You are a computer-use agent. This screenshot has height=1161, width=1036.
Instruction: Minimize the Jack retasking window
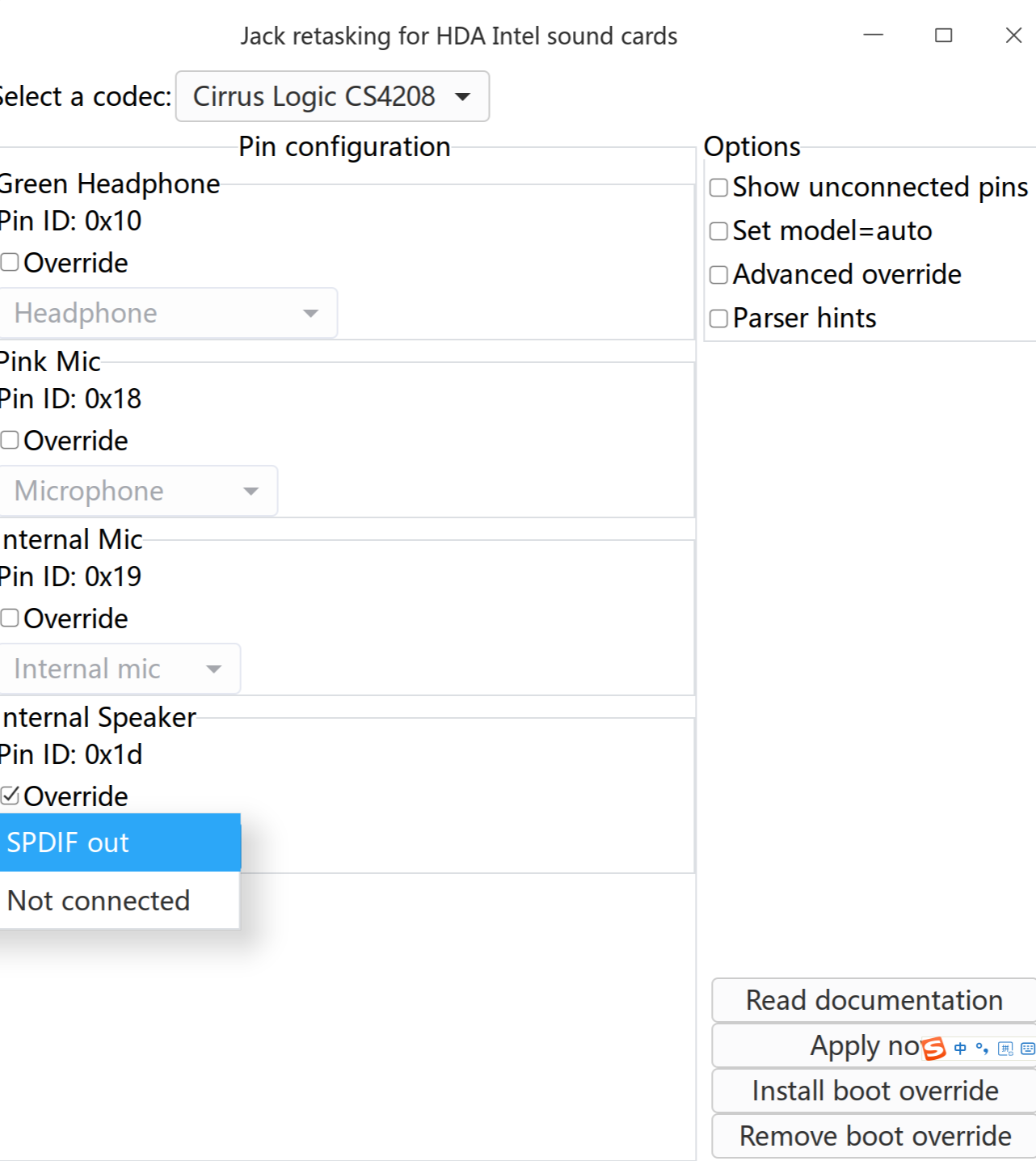874,35
